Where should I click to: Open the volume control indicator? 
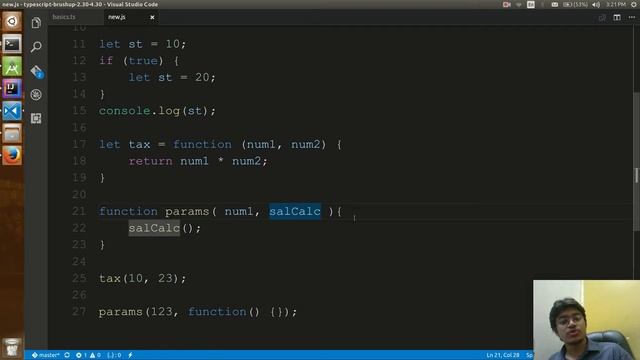[x=596, y=4]
